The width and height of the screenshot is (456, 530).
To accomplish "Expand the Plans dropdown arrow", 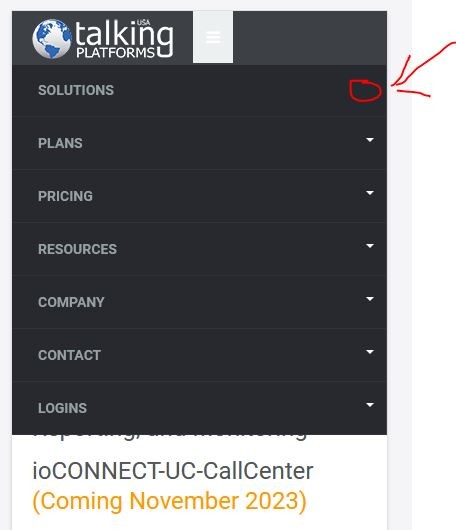I will tap(370, 140).
